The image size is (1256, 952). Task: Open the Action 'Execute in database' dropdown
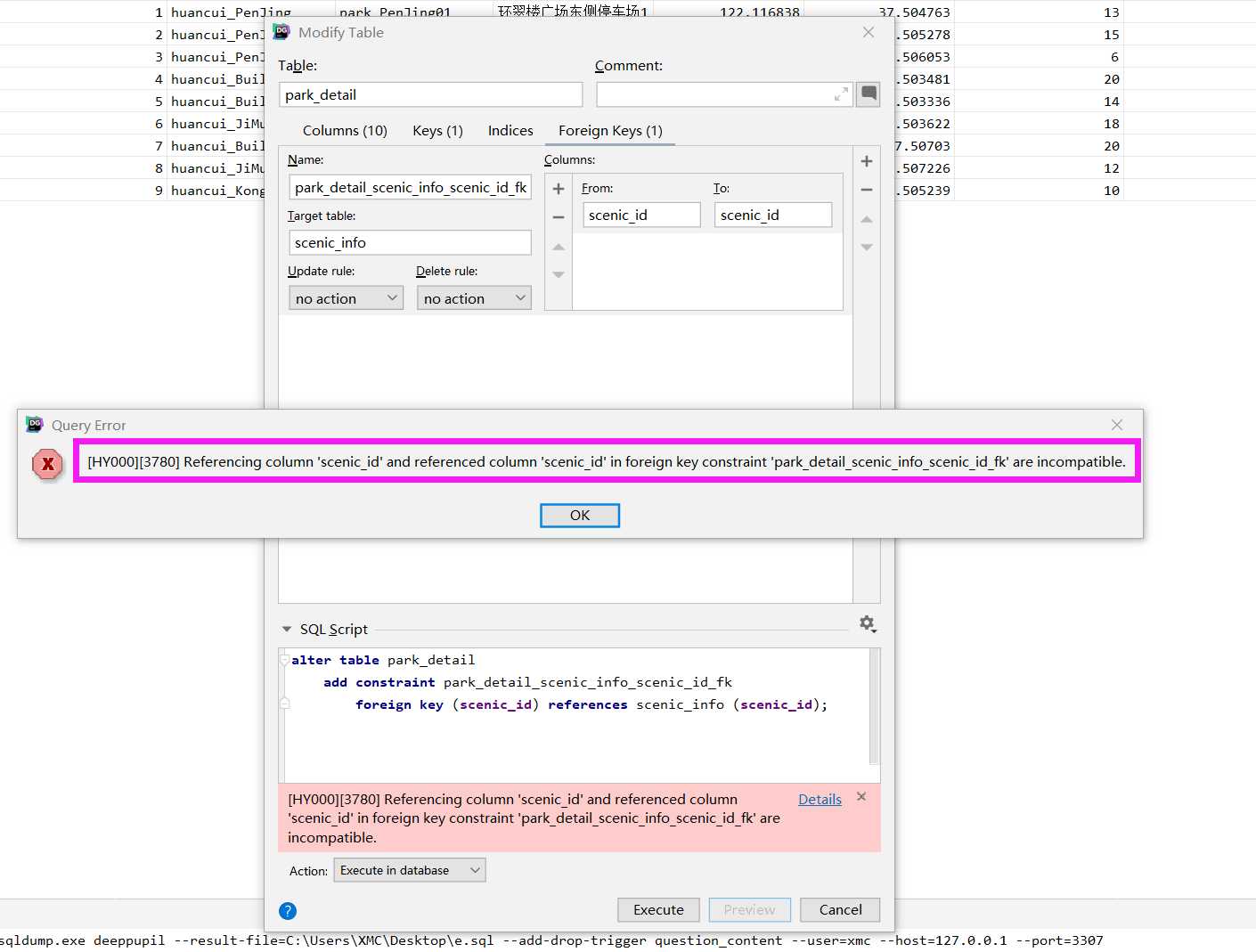tap(410, 870)
